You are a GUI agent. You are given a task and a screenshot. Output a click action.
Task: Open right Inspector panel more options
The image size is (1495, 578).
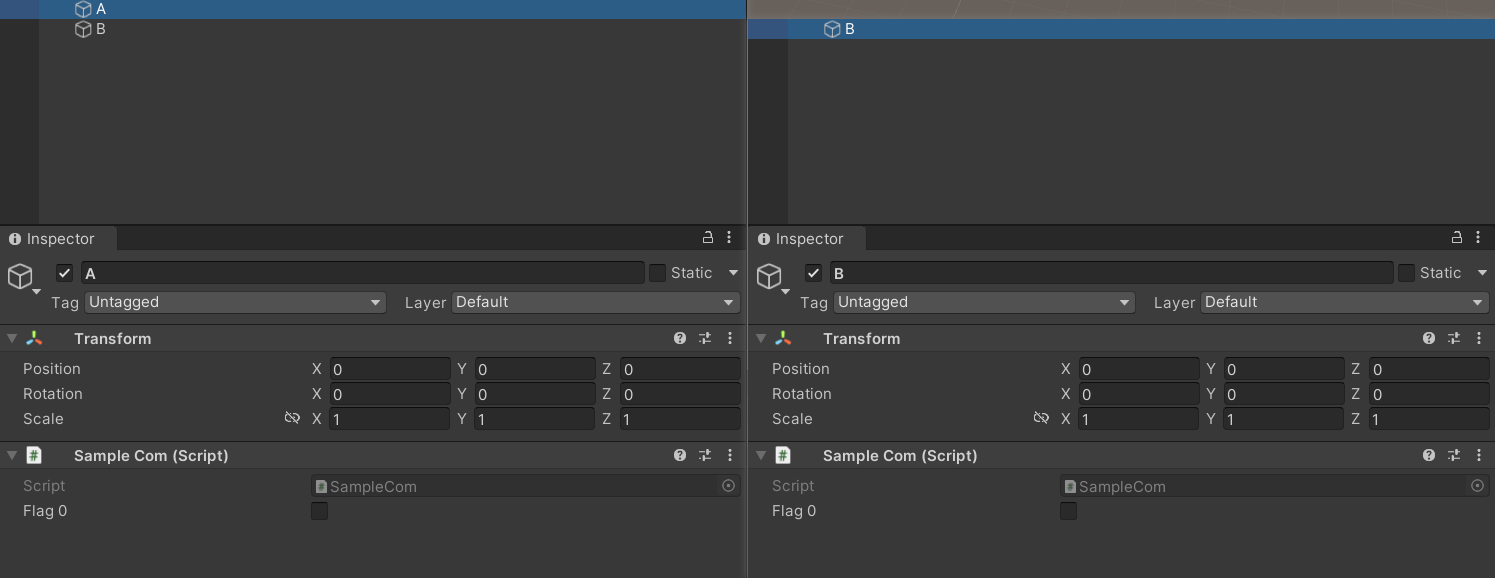coord(1478,238)
